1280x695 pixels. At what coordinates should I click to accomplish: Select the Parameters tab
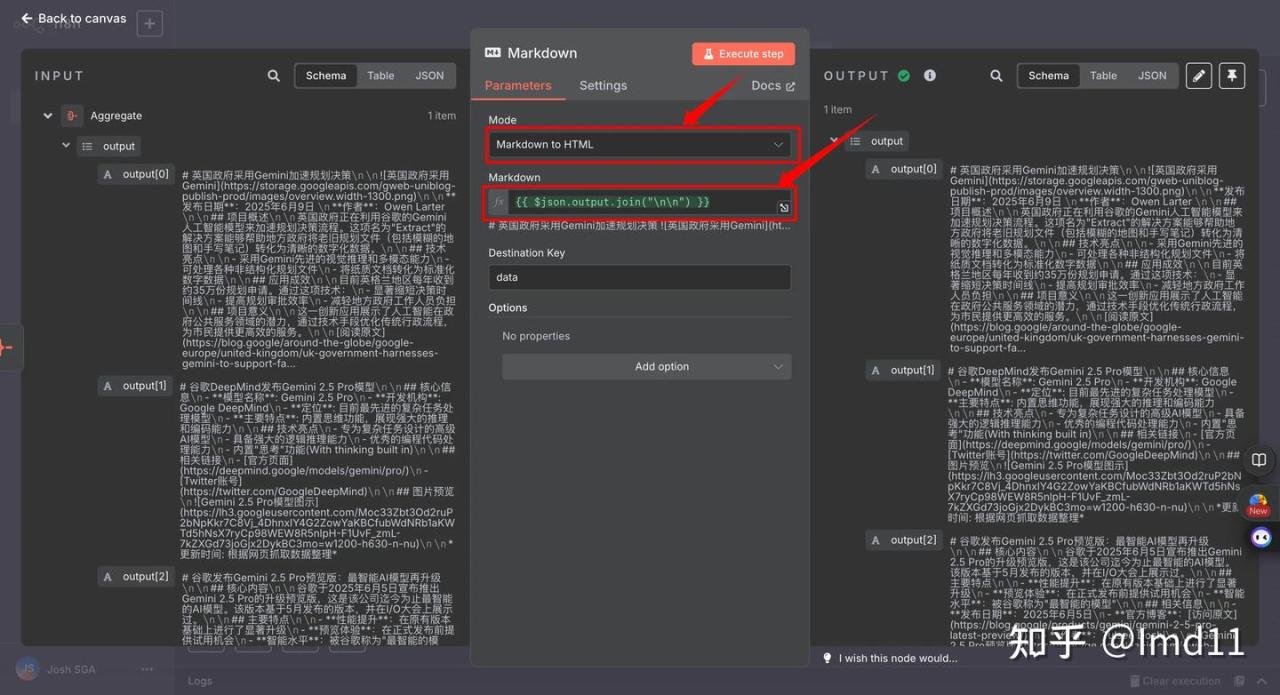(x=518, y=86)
